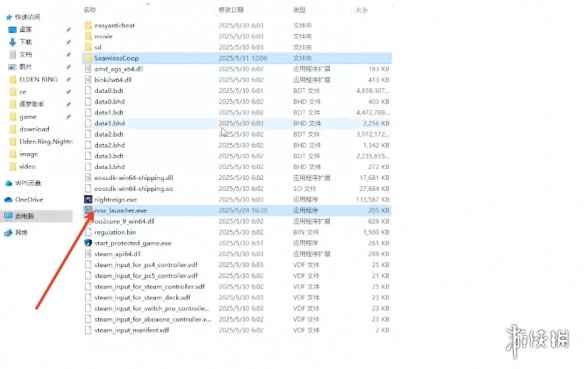The height and width of the screenshot is (369, 584).
Task: Select steam_input_for_switch_pro_controller file name
Action: tap(152, 308)
